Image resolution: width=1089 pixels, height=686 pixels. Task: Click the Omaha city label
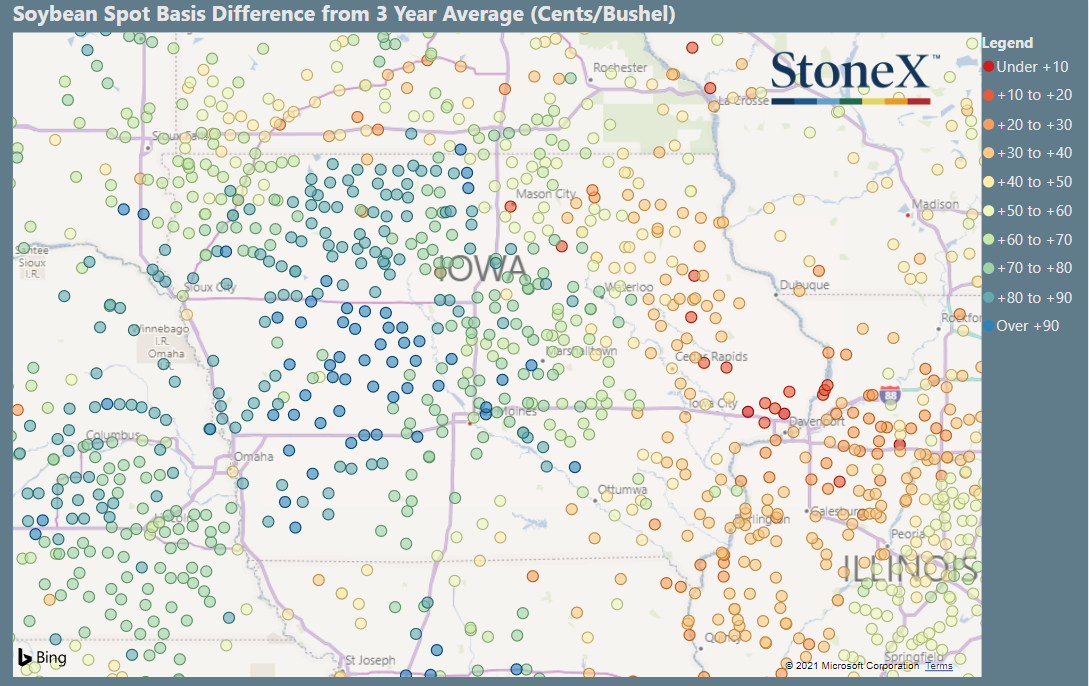click(x=253, y=457)
